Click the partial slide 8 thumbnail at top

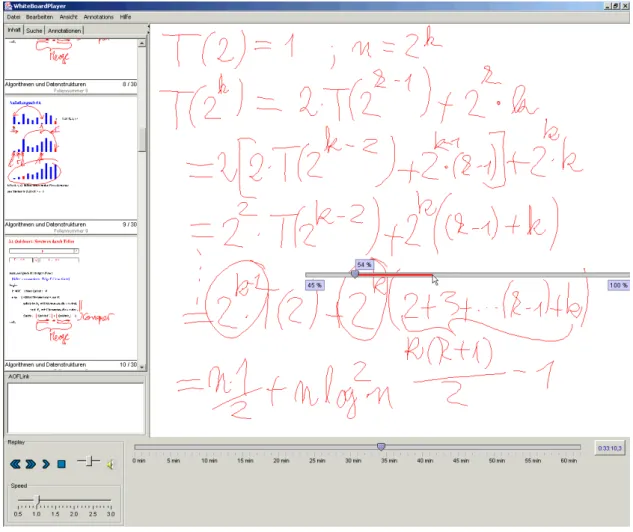[71, 59]
